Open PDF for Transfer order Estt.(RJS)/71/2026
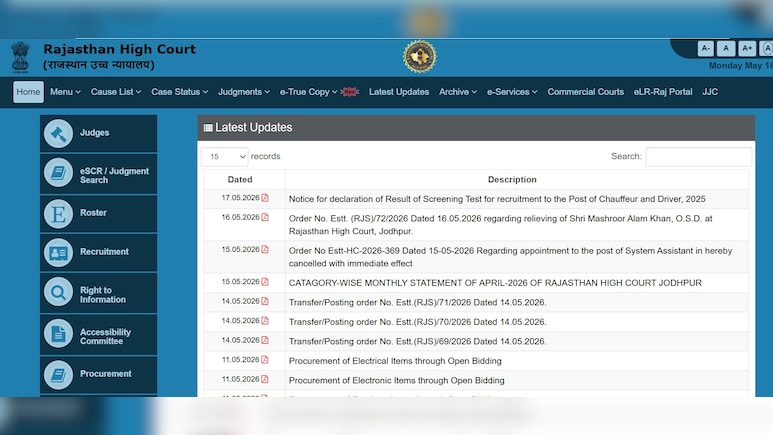This screenshot has width=773, height=435. click(265, 301)
